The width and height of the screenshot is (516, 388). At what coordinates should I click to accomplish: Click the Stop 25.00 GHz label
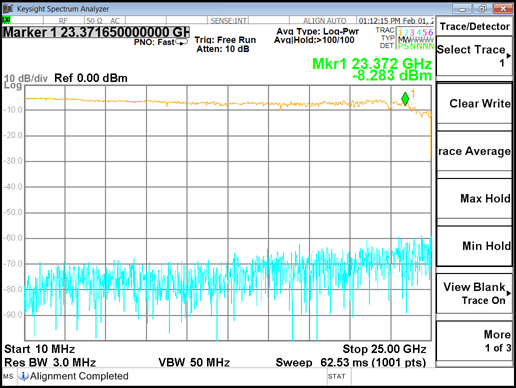(384, 349)
